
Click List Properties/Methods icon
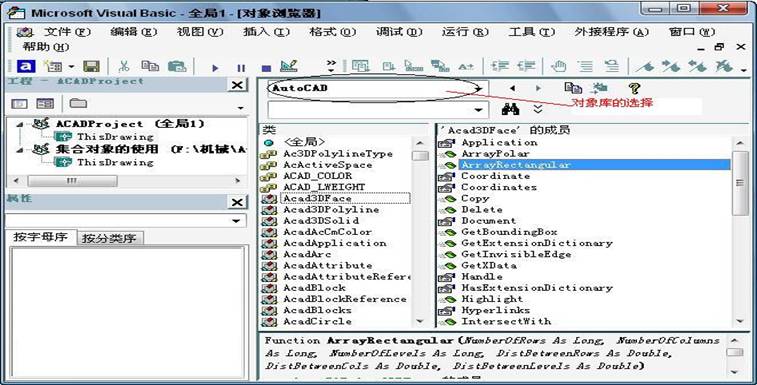(361, 66)
